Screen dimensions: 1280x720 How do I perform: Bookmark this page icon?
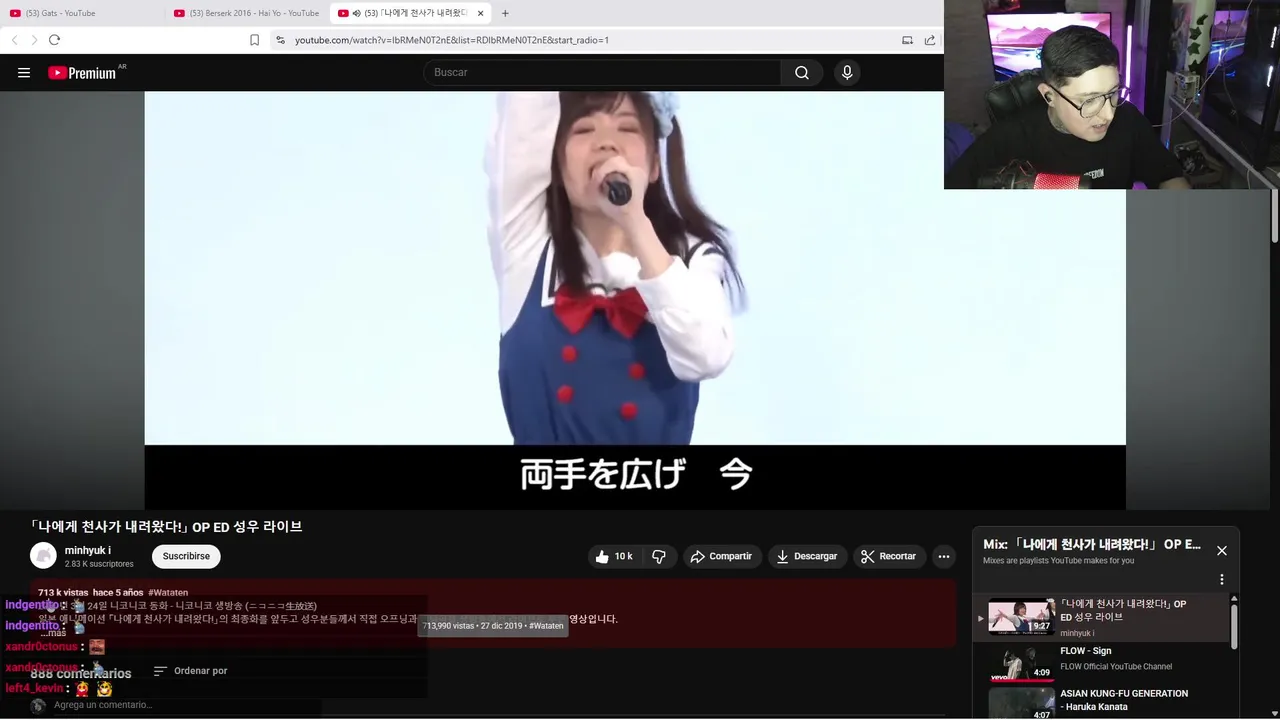tap(254, 40)
